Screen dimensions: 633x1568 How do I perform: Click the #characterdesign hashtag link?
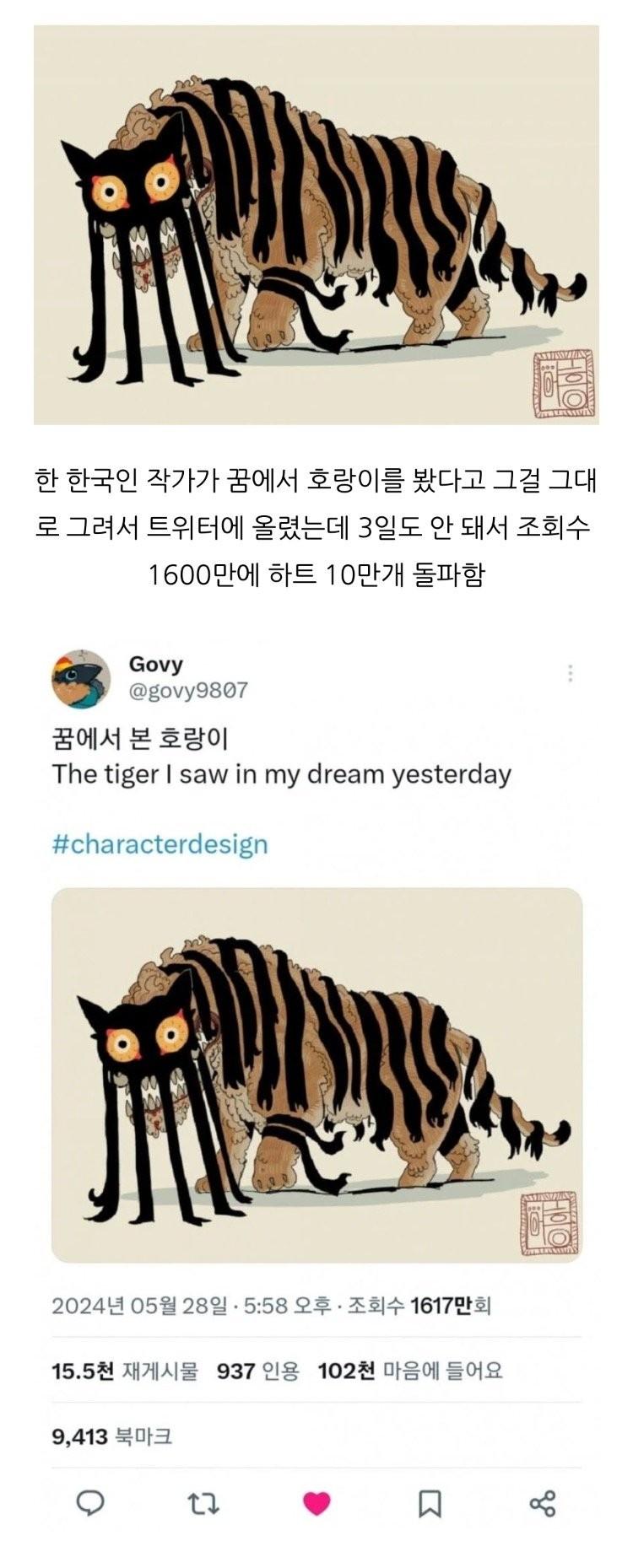[x=160, y=843]
